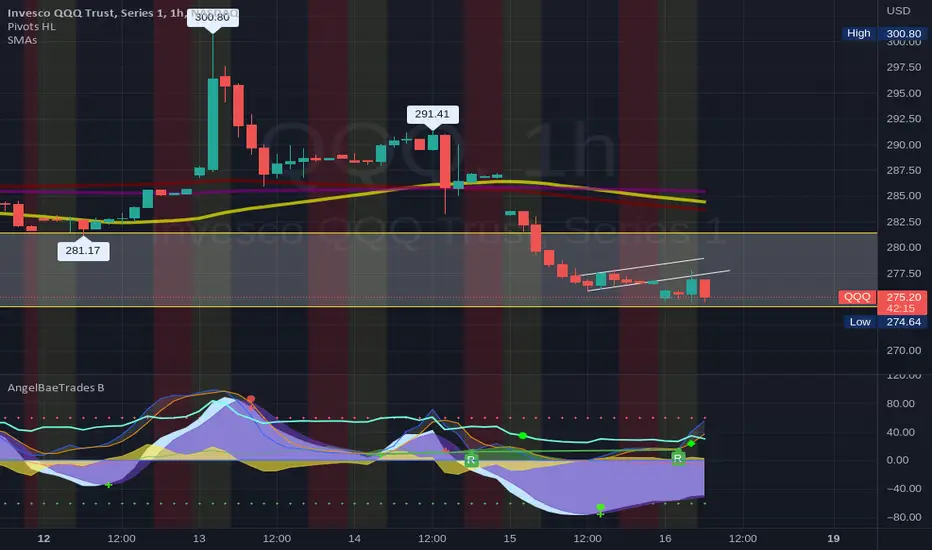Click the right green R marker in oscillator
Image resolution: width=932 pixels, height=550 pixels.
[x=678, y=458]
